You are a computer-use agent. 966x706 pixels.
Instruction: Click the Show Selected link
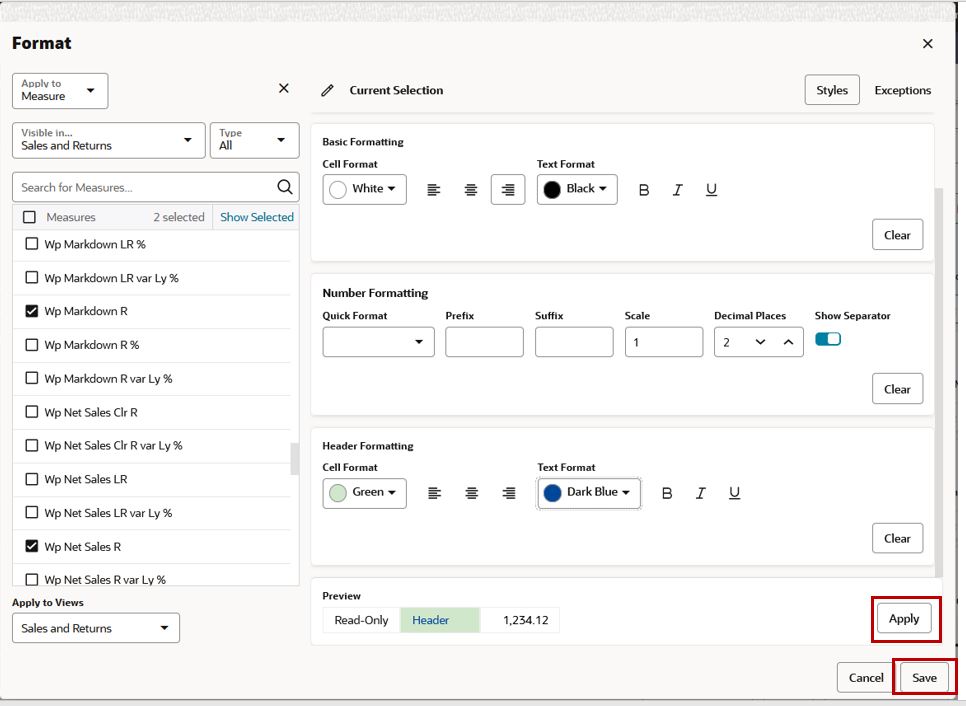(257, 217)
